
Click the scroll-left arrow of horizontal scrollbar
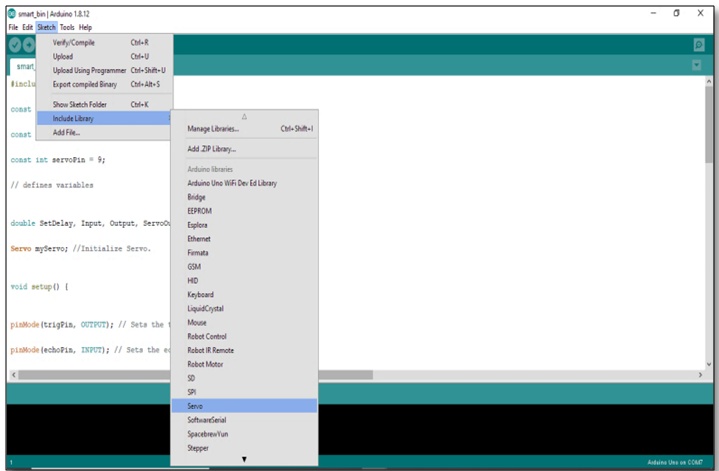pos(14,375)
